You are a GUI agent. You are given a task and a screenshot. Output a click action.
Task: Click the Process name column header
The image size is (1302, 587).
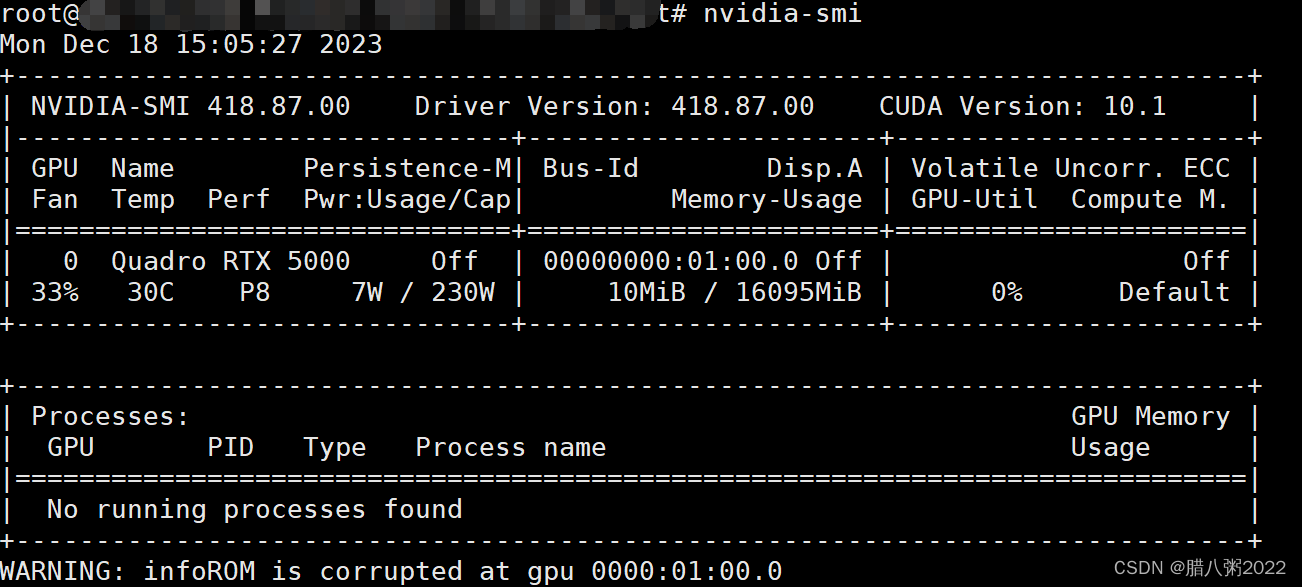511,447
